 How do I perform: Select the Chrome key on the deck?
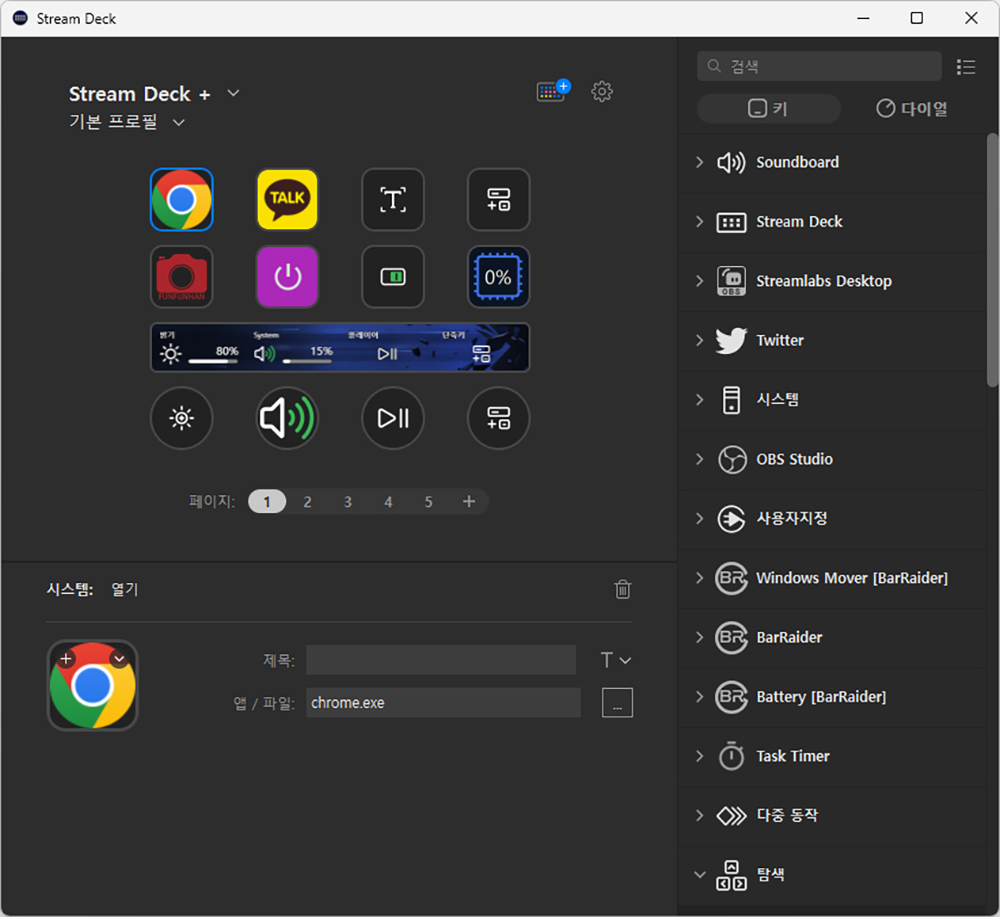182,200
